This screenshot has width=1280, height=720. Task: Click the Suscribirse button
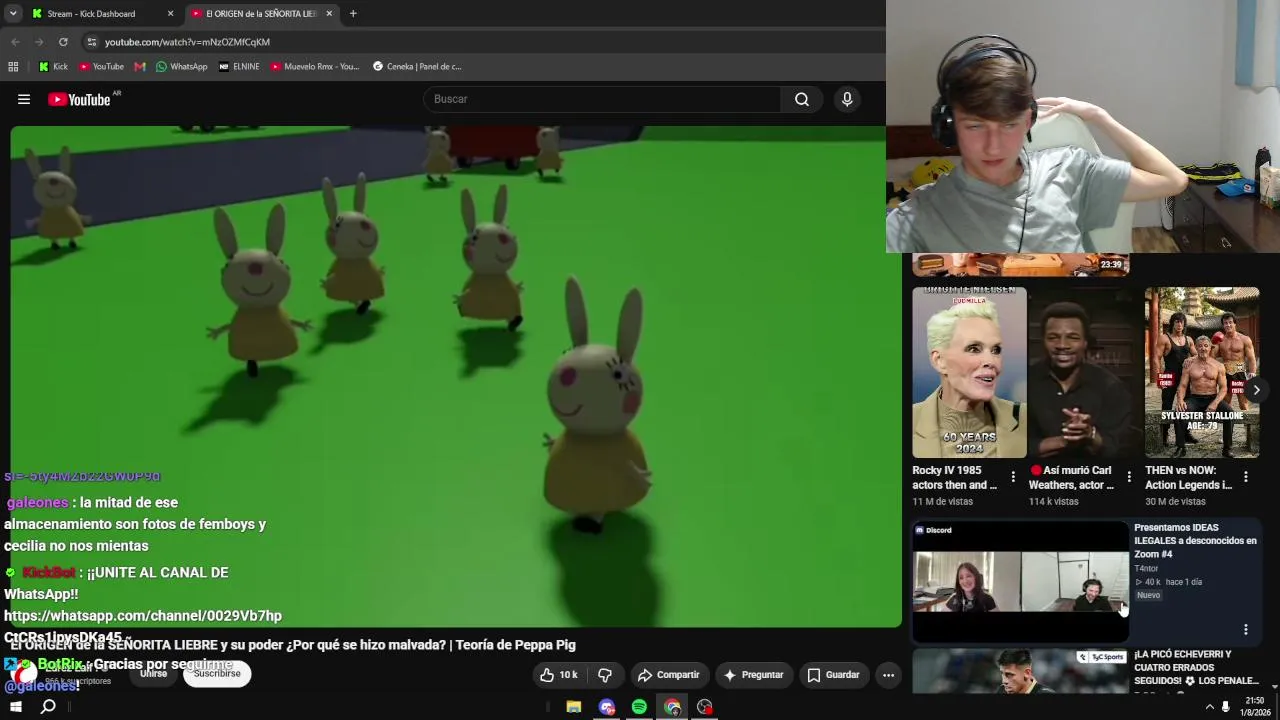pos(217,674)
